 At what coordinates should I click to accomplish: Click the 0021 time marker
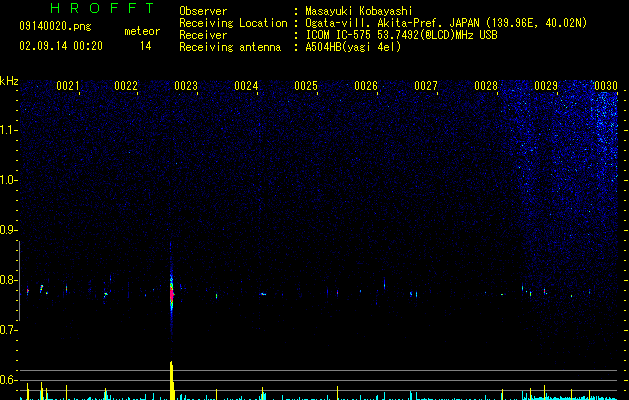tap(67, 86)
